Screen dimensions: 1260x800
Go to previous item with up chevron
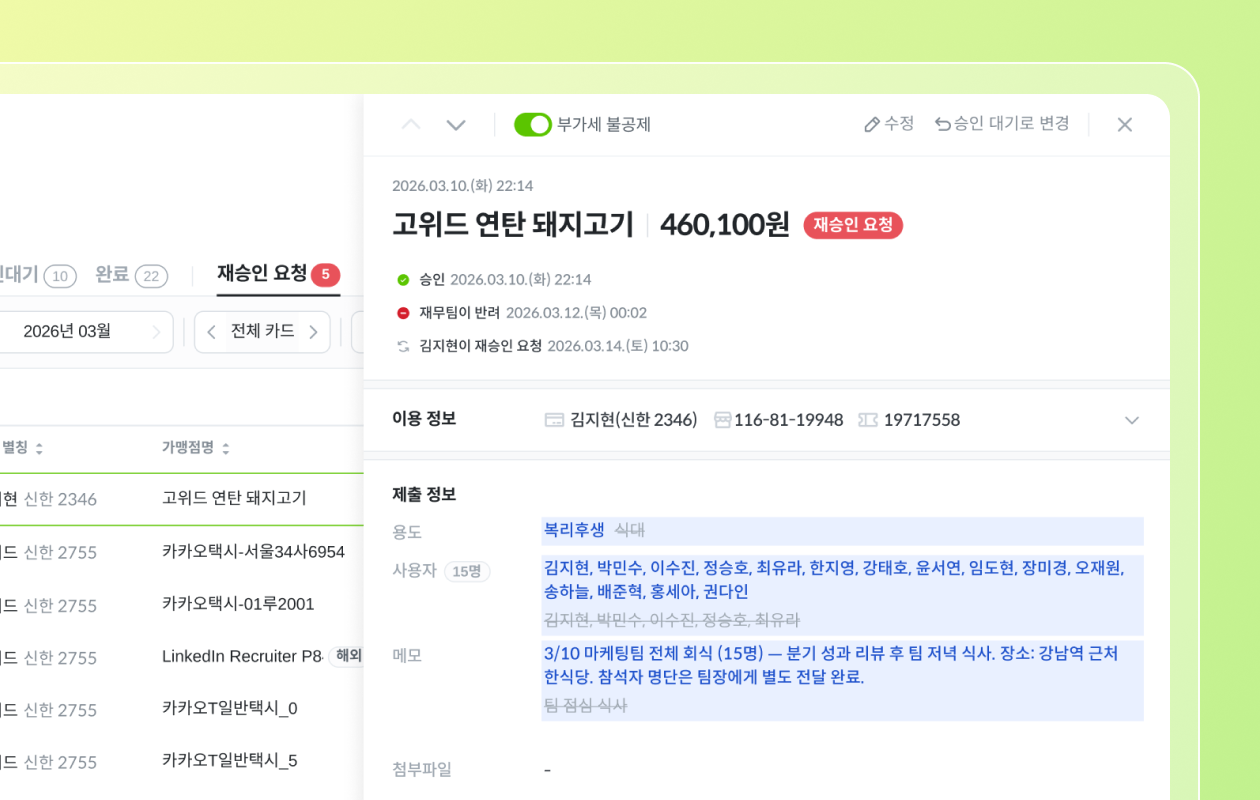pos(411,125)
